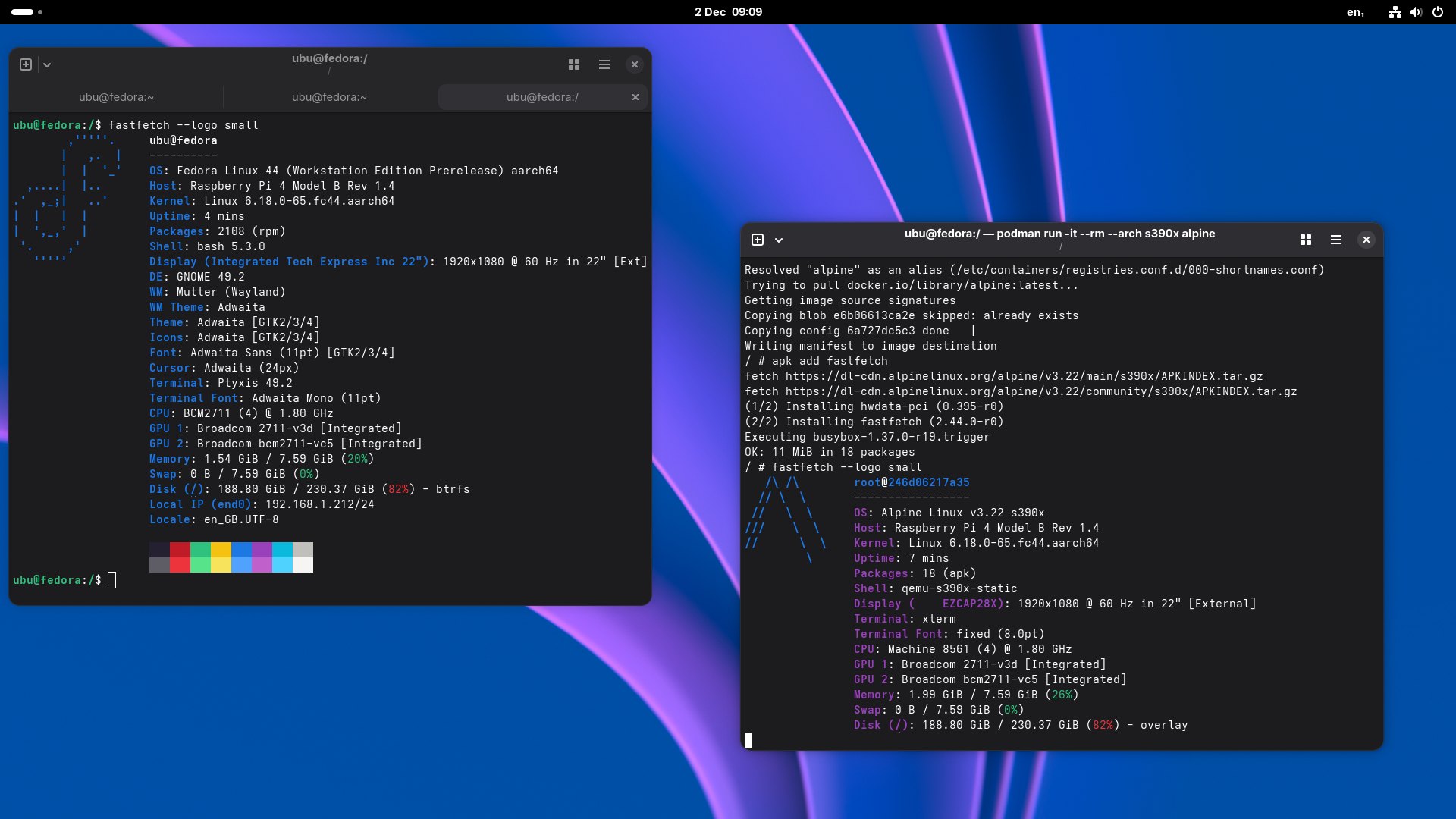Expand the new-tab chevron in the podman window

tap(779, 240)
